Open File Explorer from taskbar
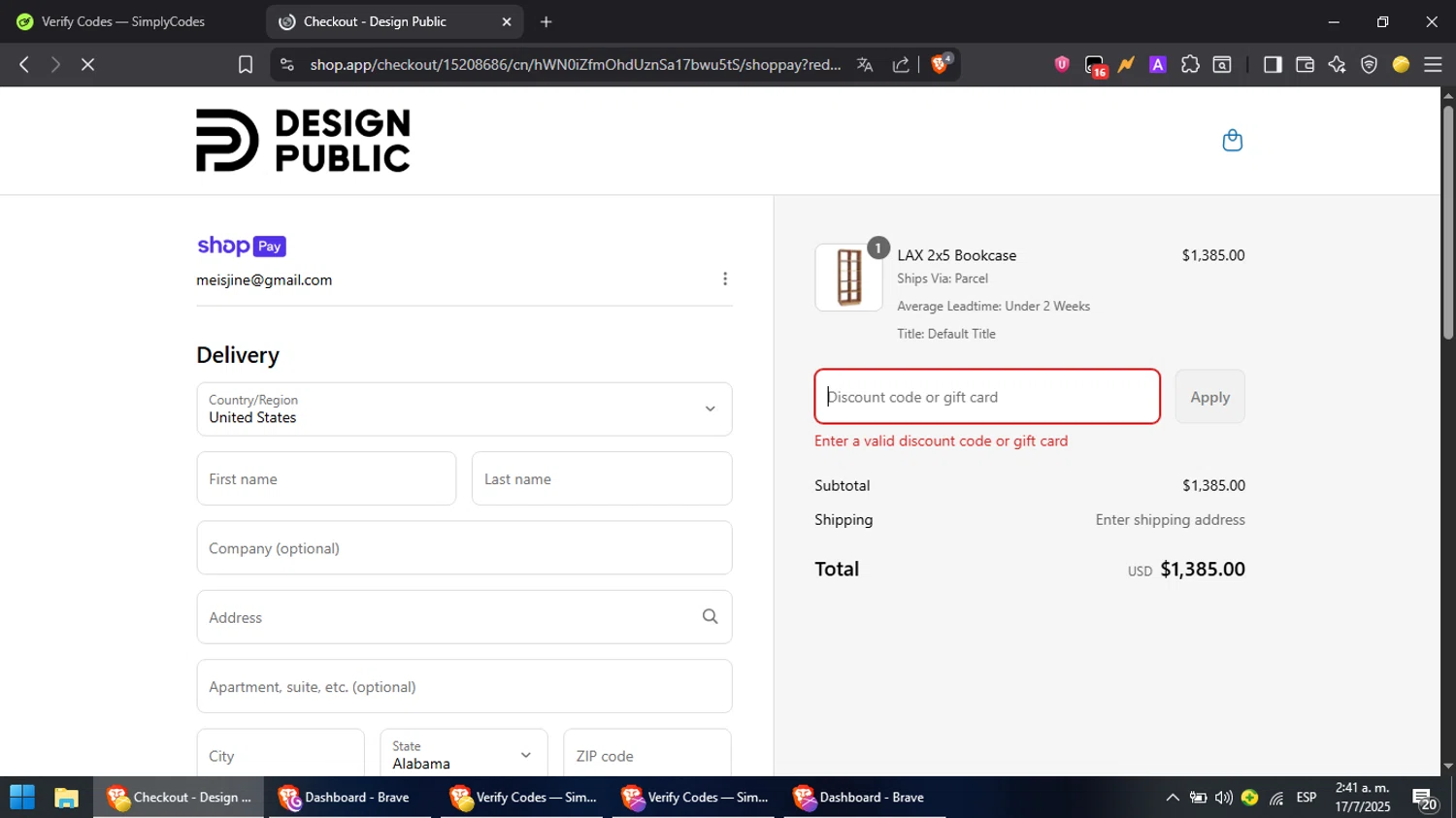 coord(66,798)
